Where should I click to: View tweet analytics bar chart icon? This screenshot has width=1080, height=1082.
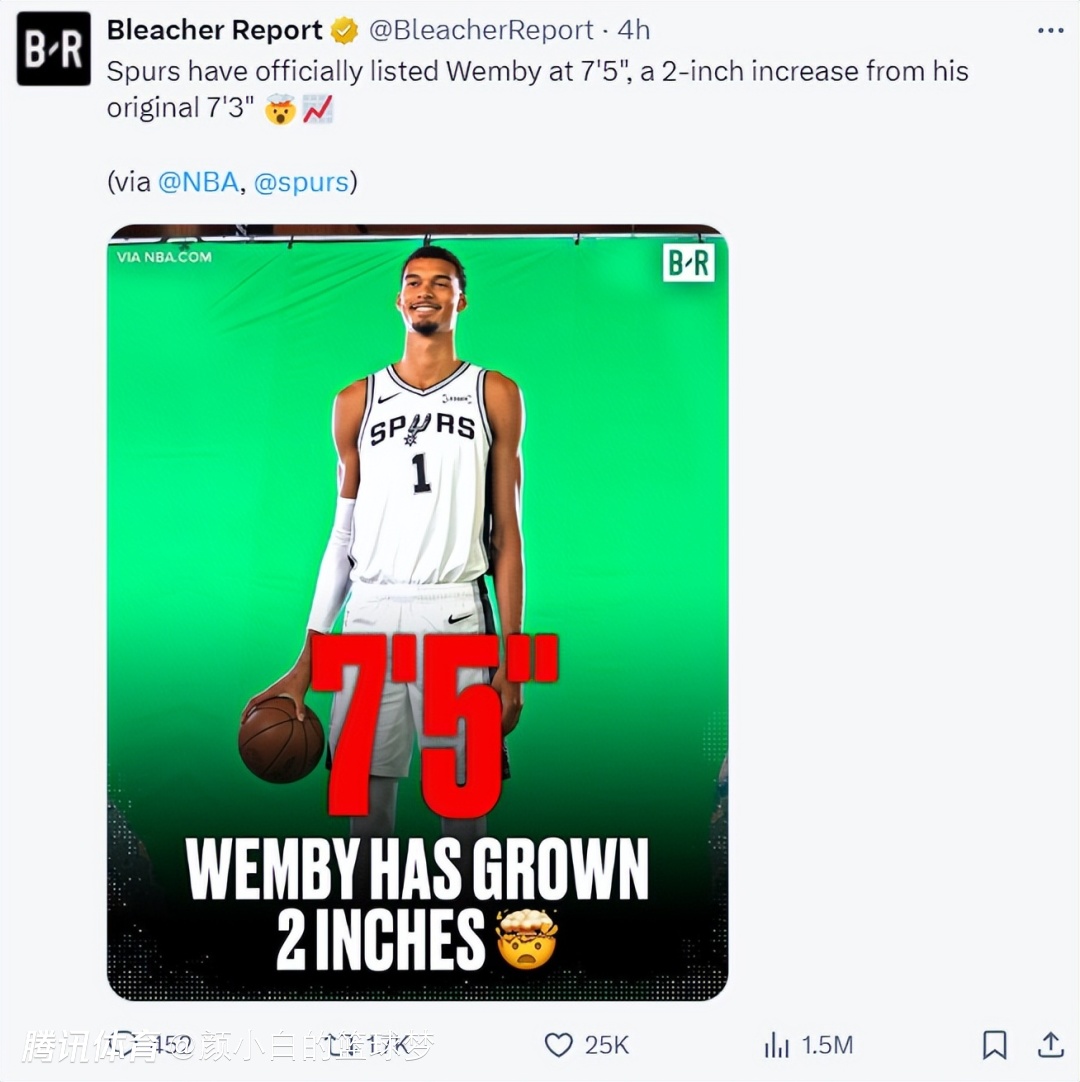click(776, 1045)
